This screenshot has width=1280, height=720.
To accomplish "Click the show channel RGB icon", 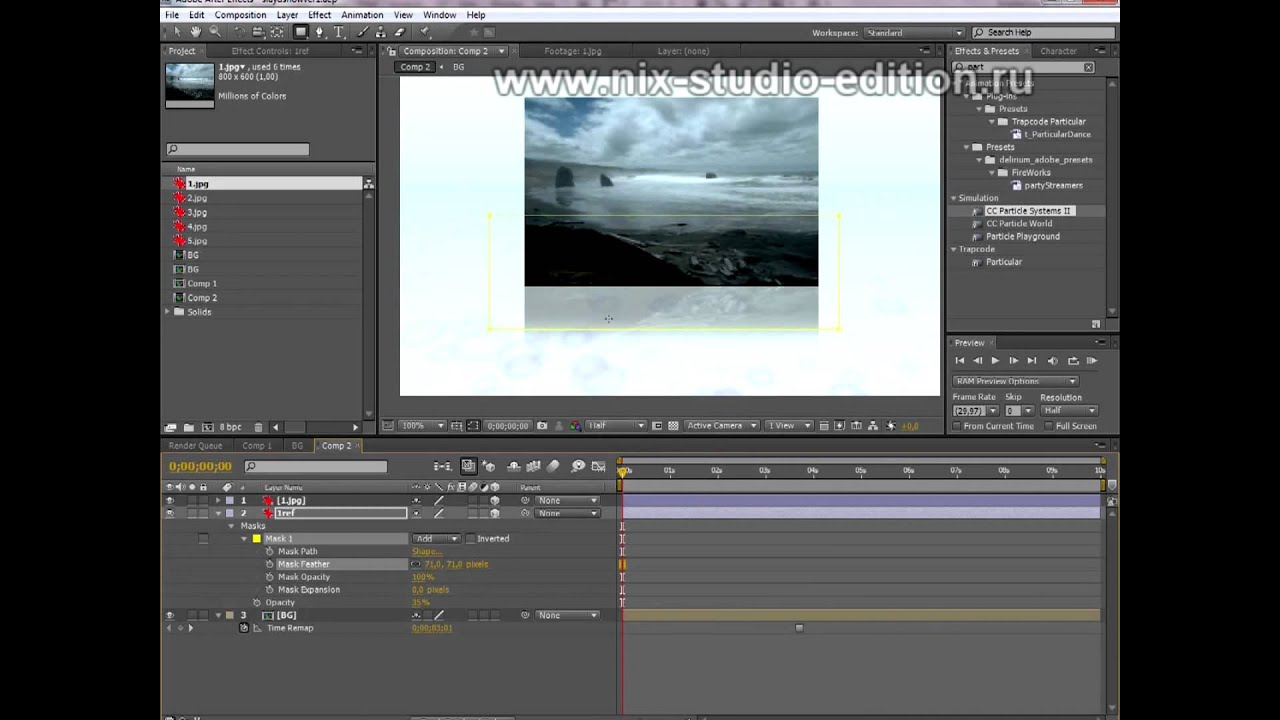I will [x=575, y=426].
